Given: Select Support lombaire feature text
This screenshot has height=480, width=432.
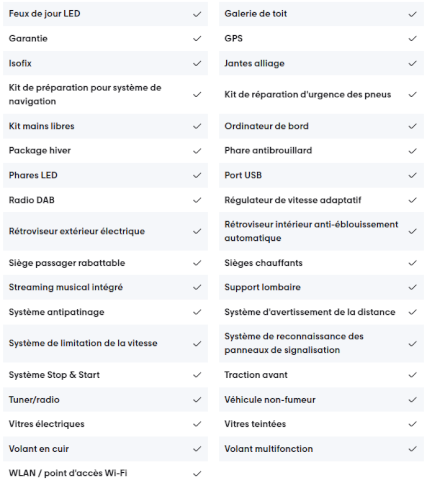Looking at the screenshot, I should pos(262,287).
